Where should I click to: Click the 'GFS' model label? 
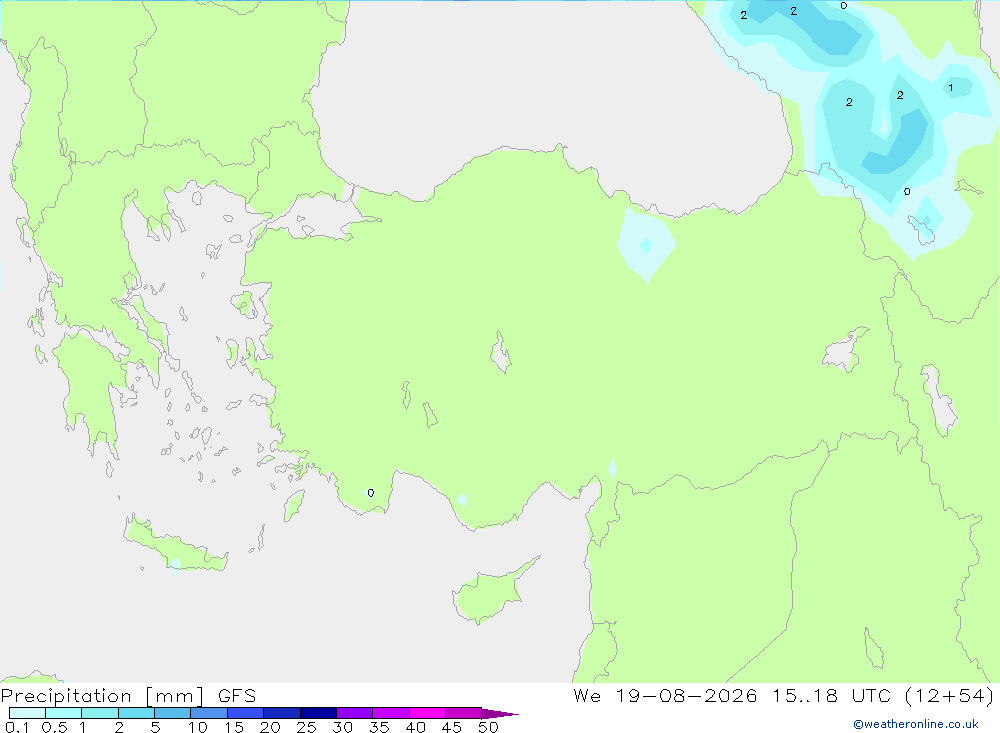(x=237, y=696)
